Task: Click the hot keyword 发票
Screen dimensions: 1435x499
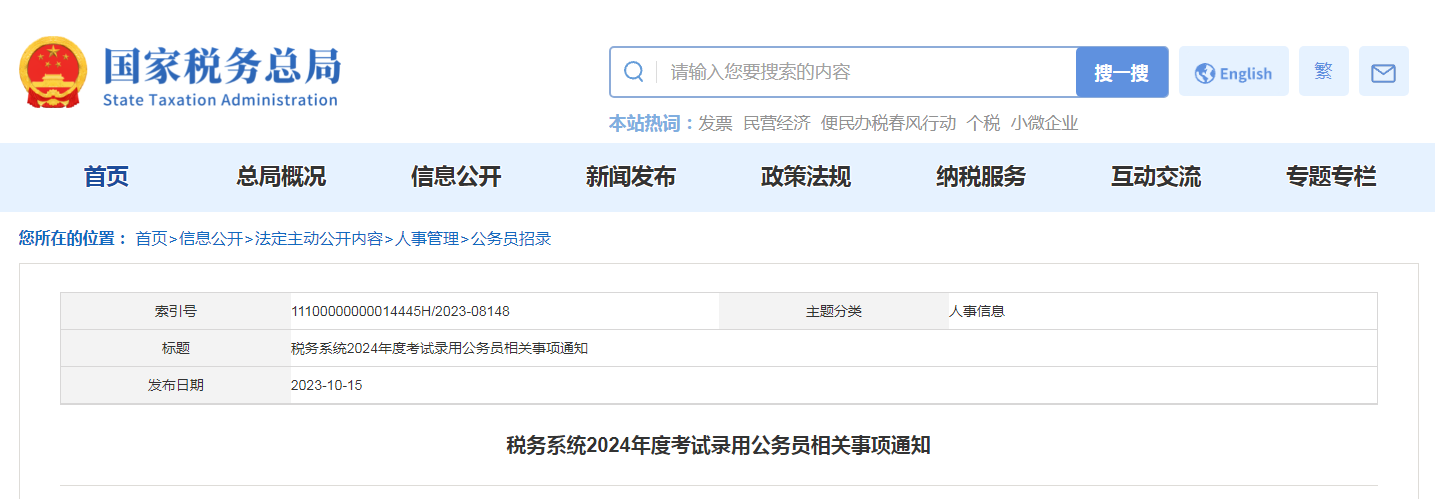Action: 715,123
